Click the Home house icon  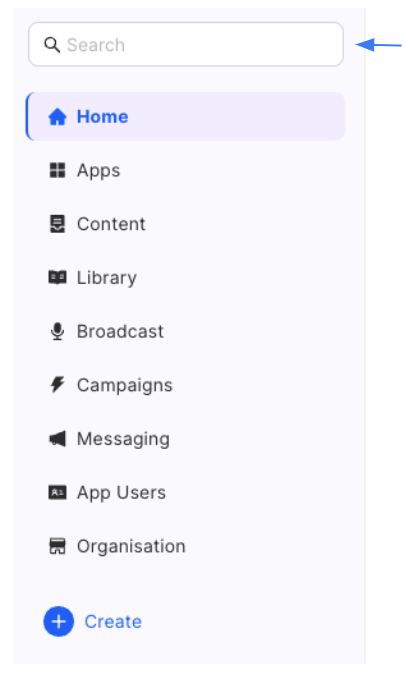(x=57, y=117)
